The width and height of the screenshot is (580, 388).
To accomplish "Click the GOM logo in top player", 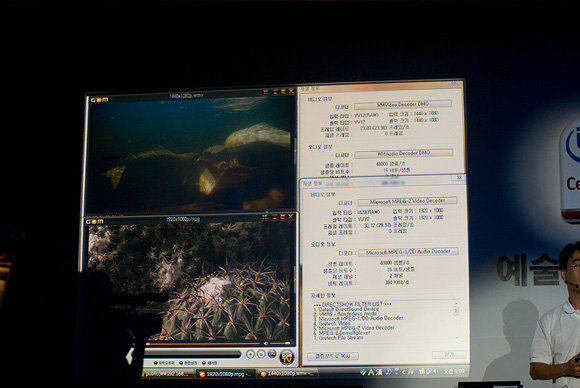I will click(100, 100).
